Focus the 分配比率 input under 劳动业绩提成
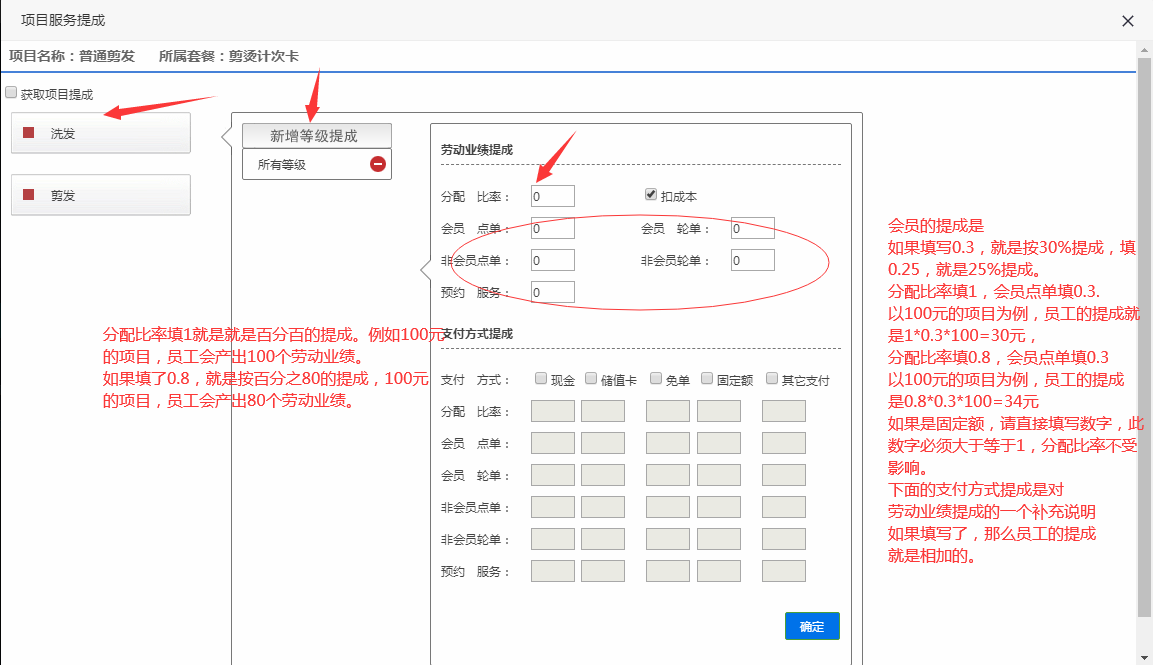The image size is (1153, 665). click(x=552, y=196)
